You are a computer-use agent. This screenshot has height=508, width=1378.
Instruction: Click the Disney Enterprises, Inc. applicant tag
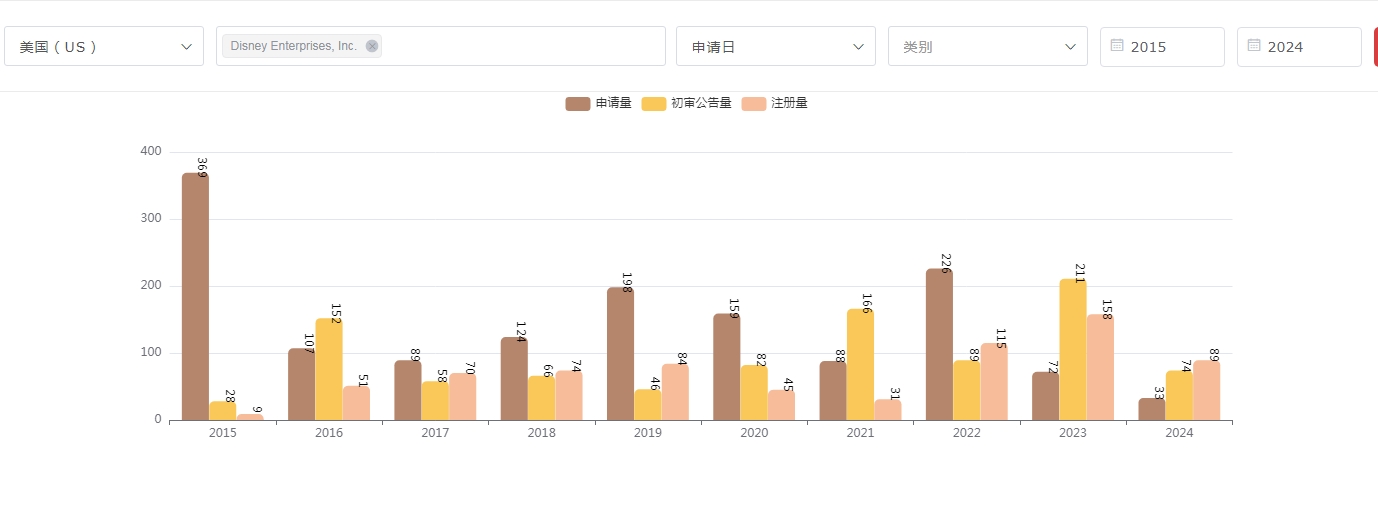click(302, 46)
